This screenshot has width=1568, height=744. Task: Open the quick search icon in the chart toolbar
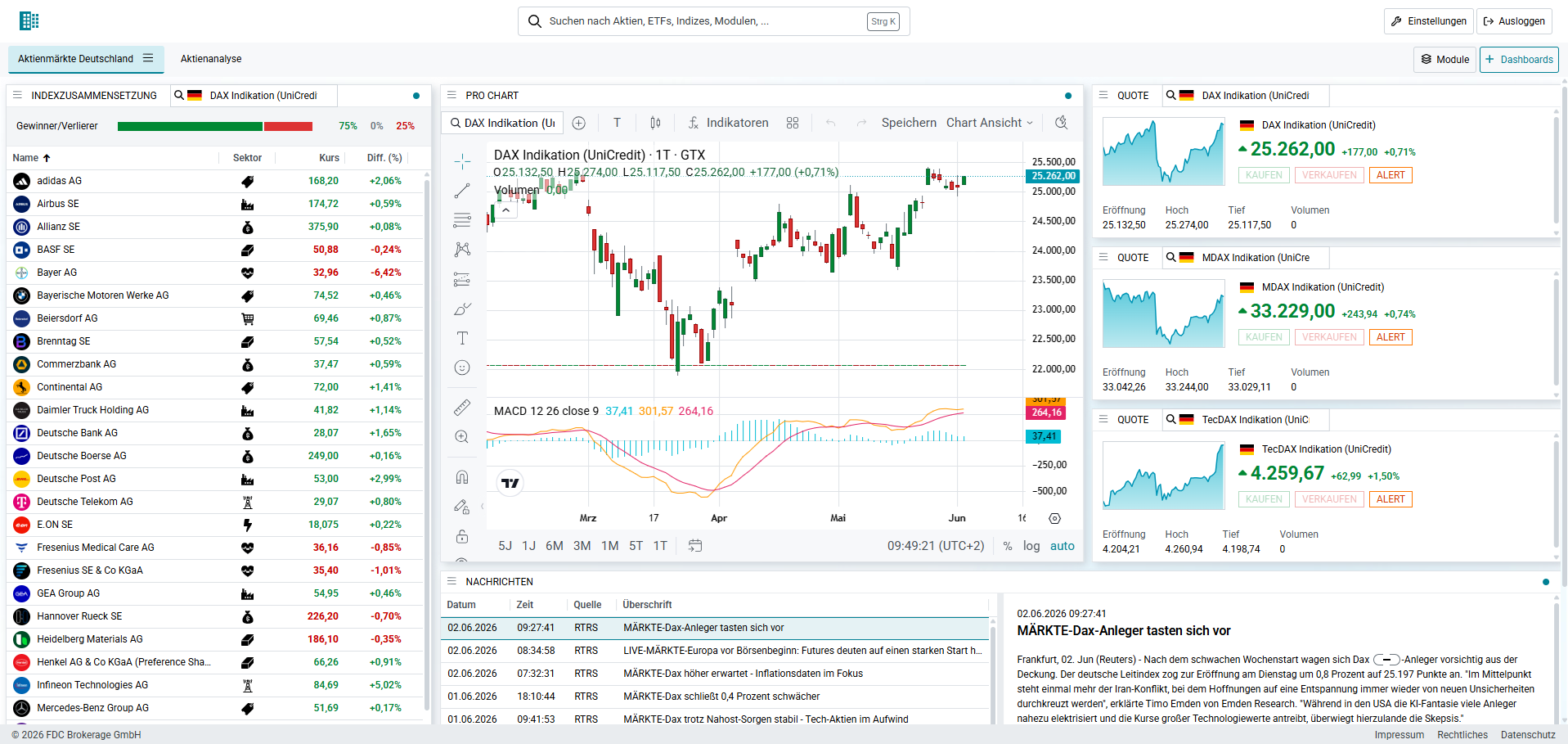(1062, 123)
